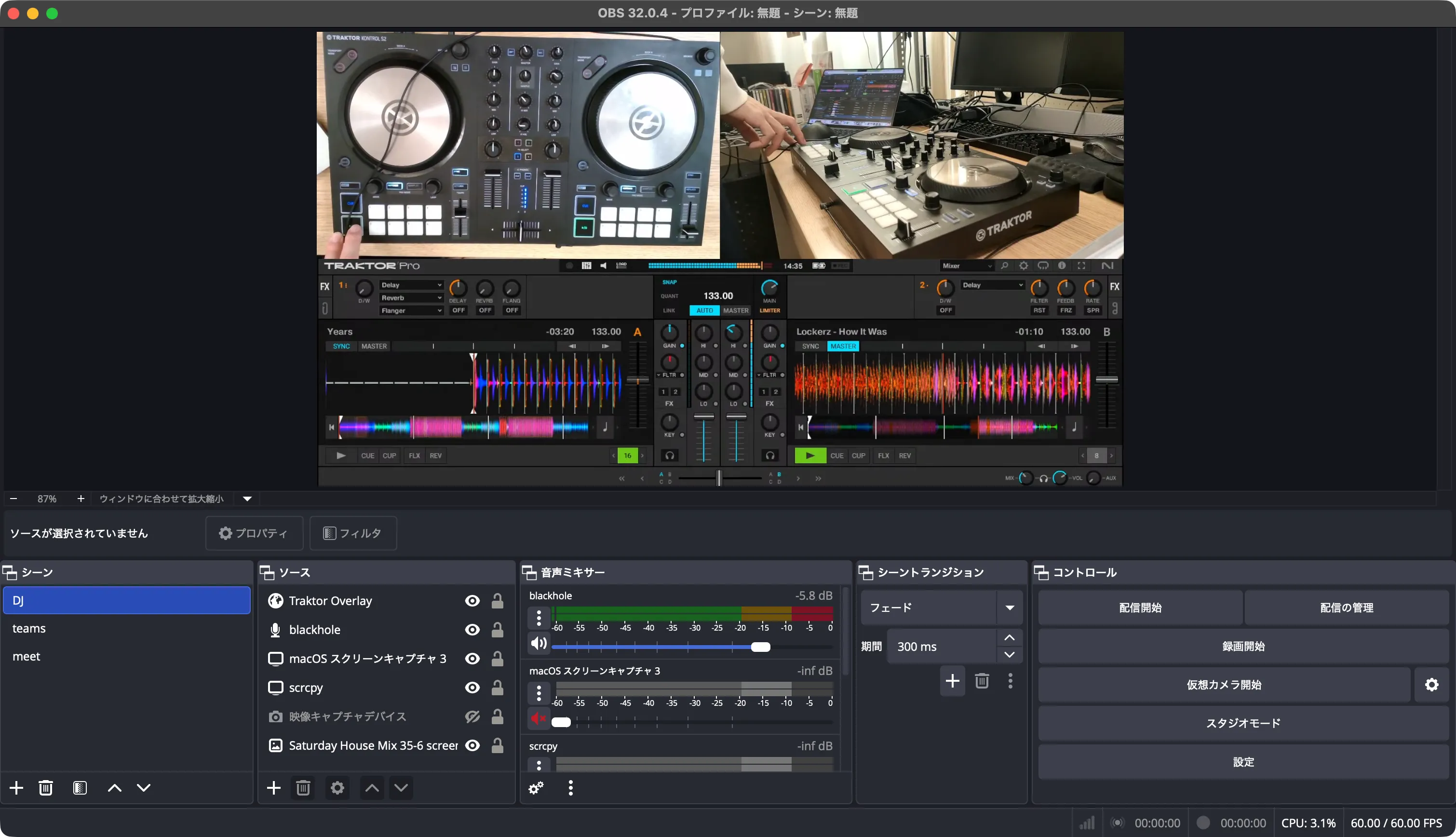Open scene filters icon in Scenes panel
This screenshot has height=837, width=1456.
coord(80,787)
